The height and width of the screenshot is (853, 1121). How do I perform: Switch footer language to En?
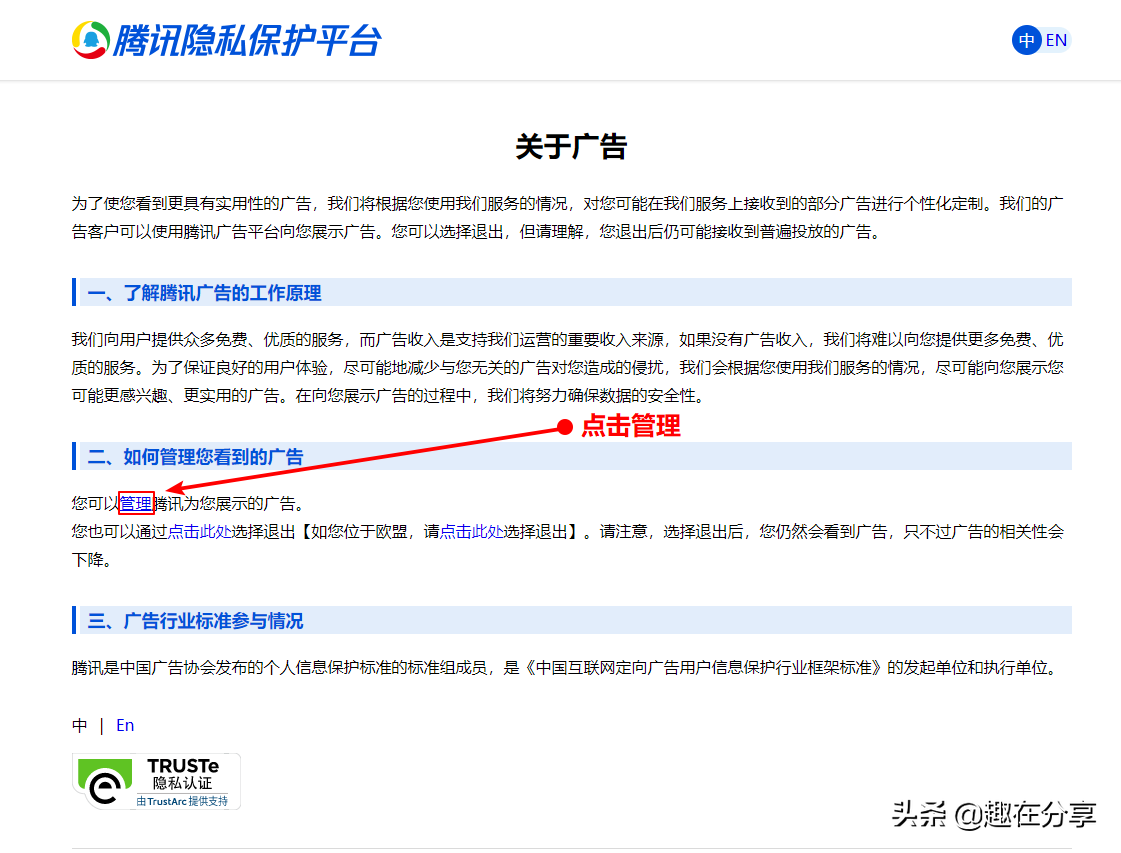point(125,724)
